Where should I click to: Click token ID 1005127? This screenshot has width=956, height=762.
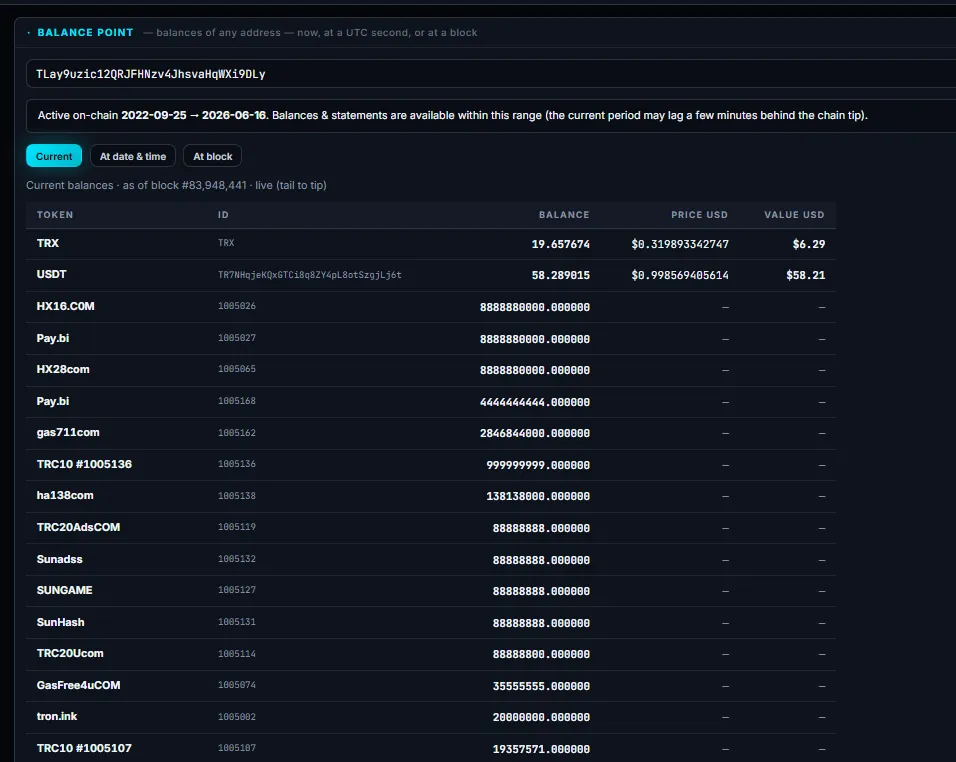coord(237,590)
